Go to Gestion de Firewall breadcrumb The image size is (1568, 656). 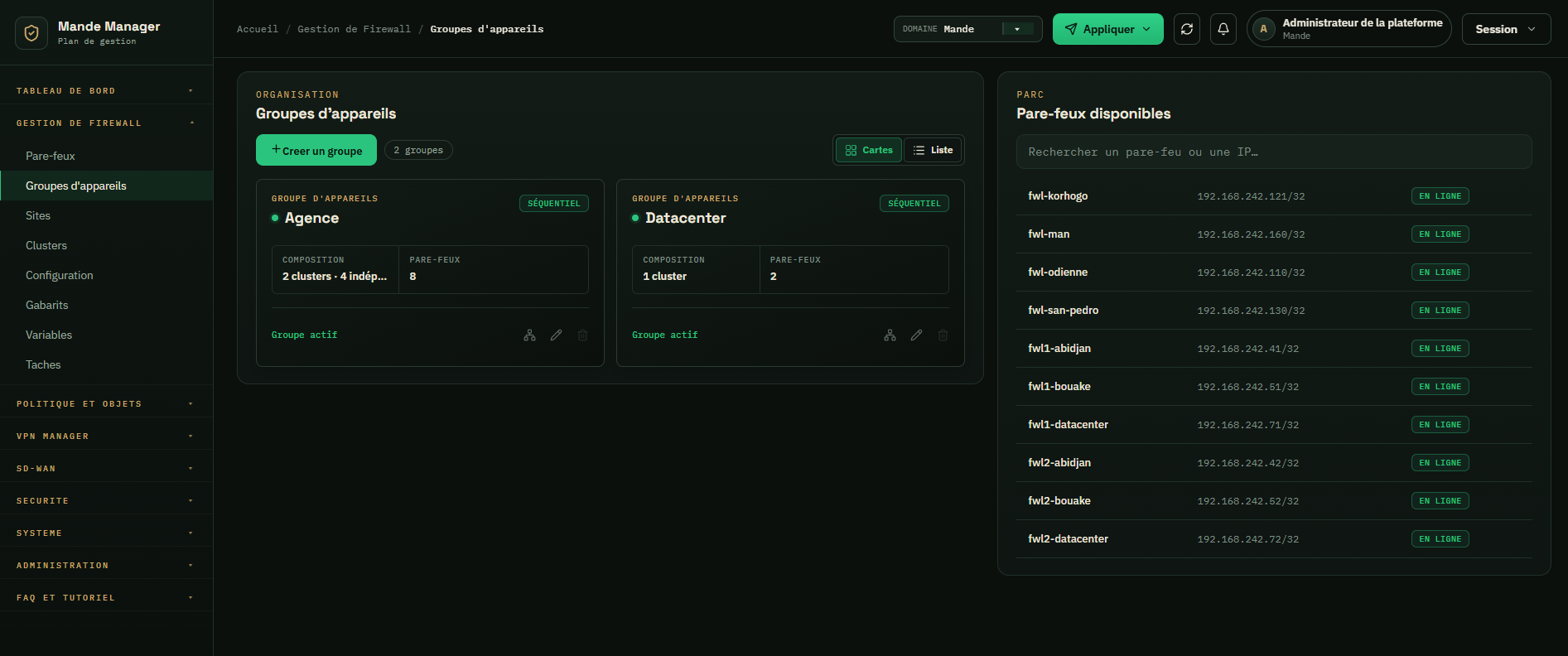coord(354,29)
